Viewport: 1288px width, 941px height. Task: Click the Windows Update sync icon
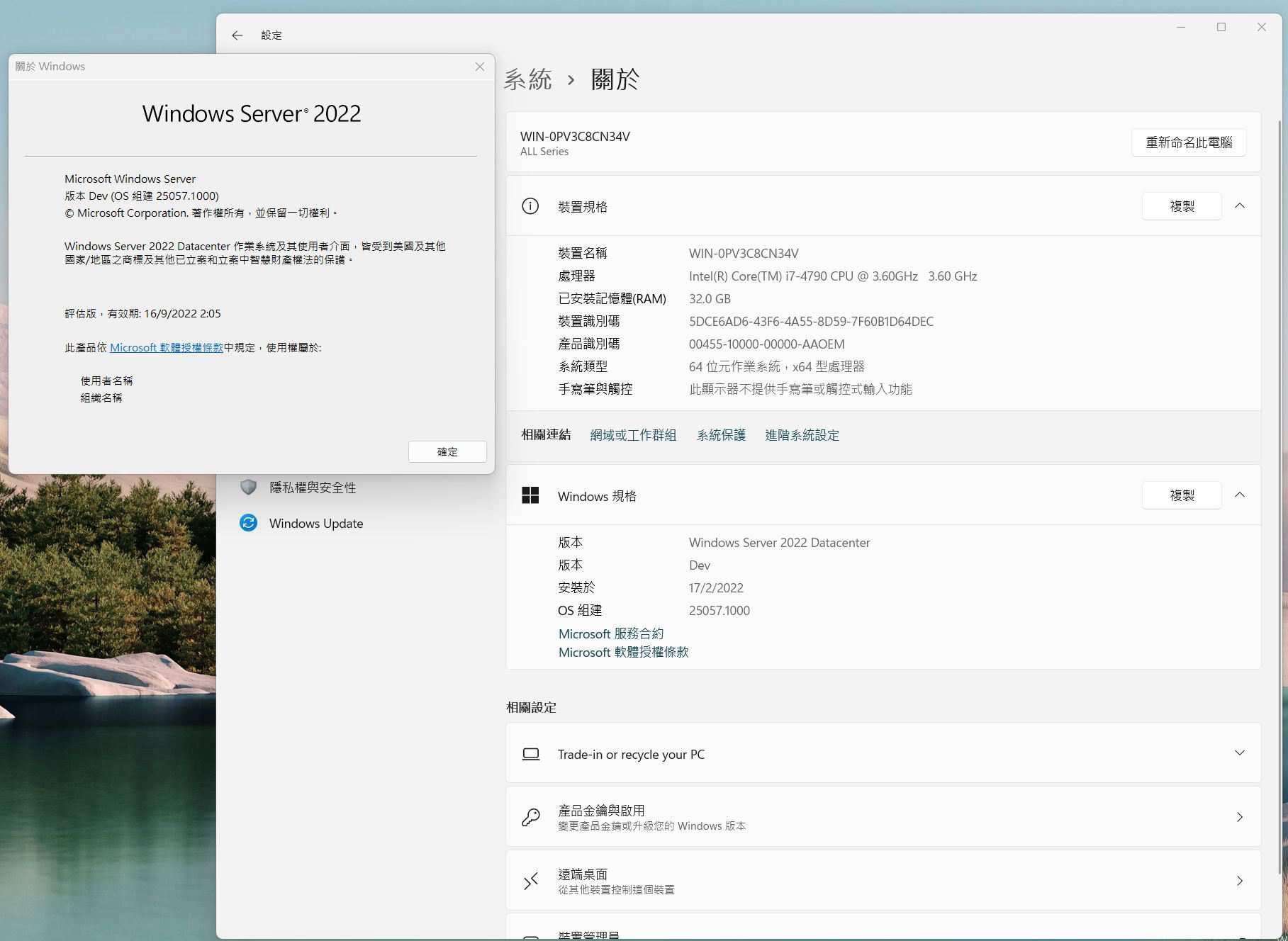pos(249,523)
